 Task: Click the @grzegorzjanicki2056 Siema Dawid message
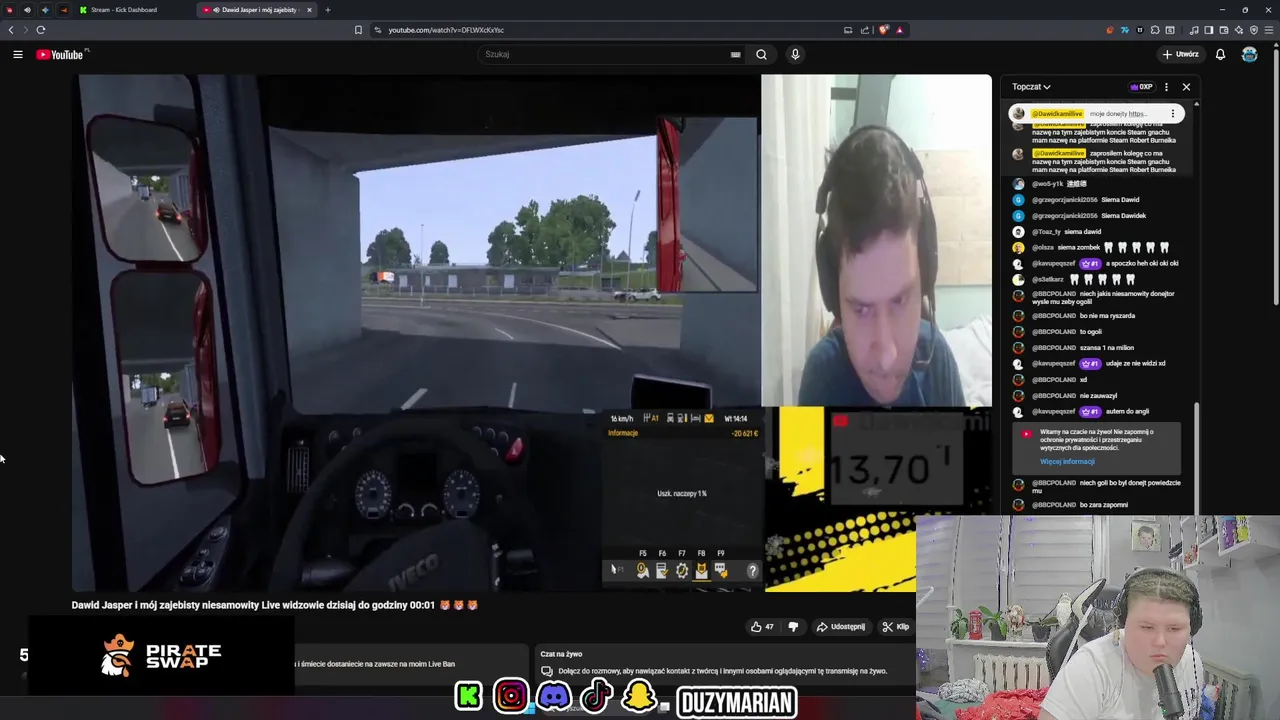pyautogui.click(x=1085, y=199)
